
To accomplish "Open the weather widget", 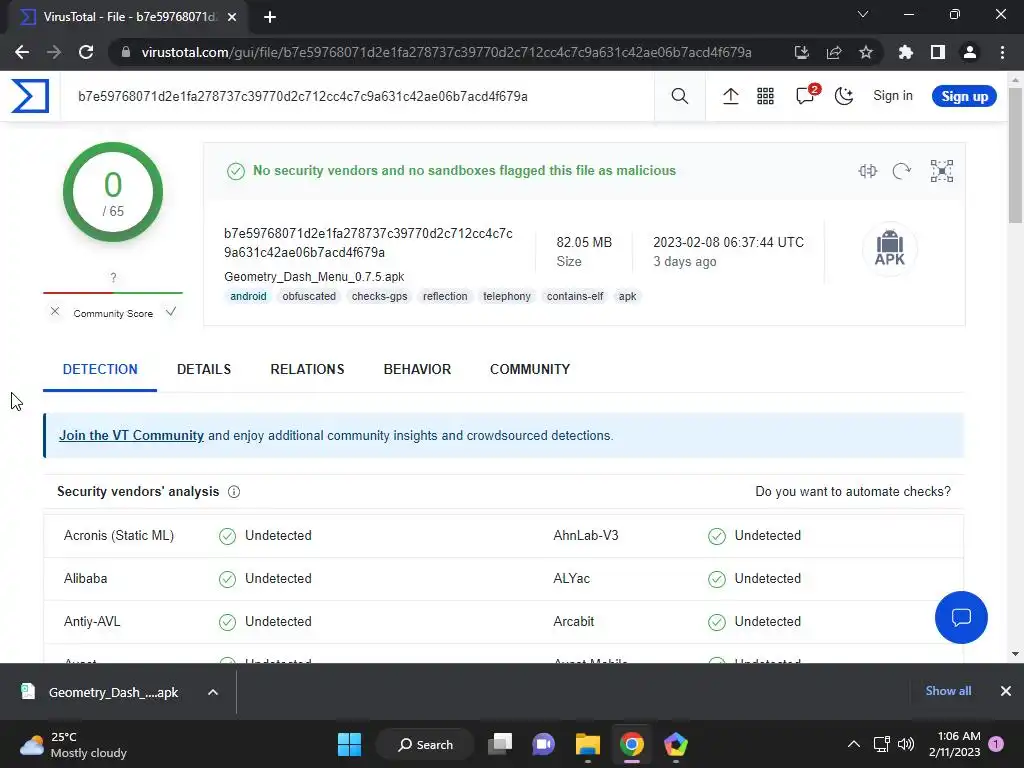I will (x=73, y=744).
